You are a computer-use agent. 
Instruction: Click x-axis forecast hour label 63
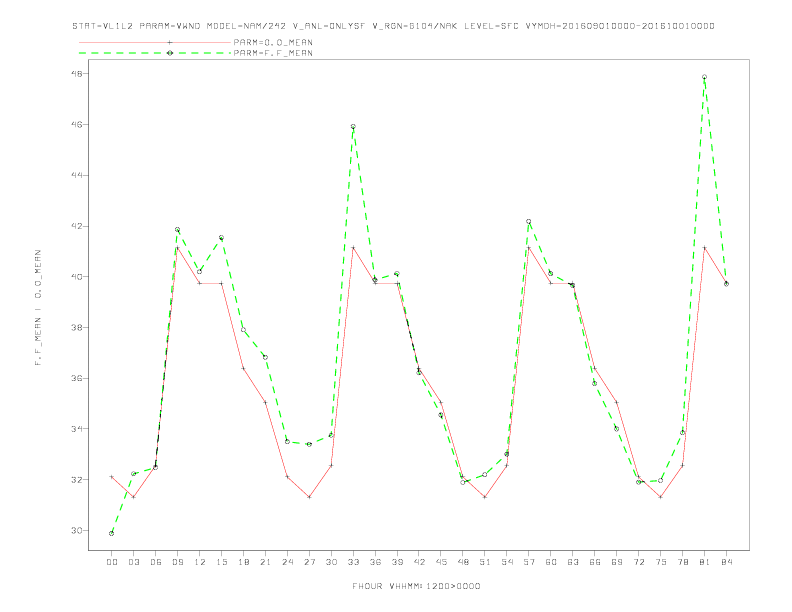(x=573, y=562)
